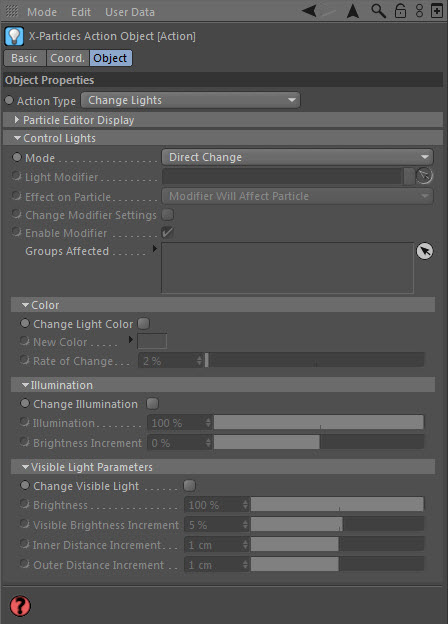Click the back arrow navigation icon
This screenshot has height=624, width=448.
click(310, 11)
